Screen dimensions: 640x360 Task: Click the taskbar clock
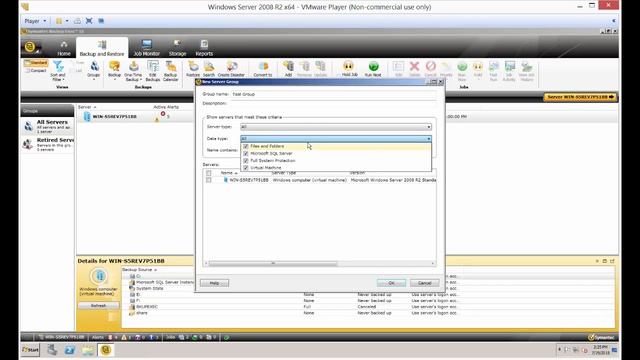[600, 350]
